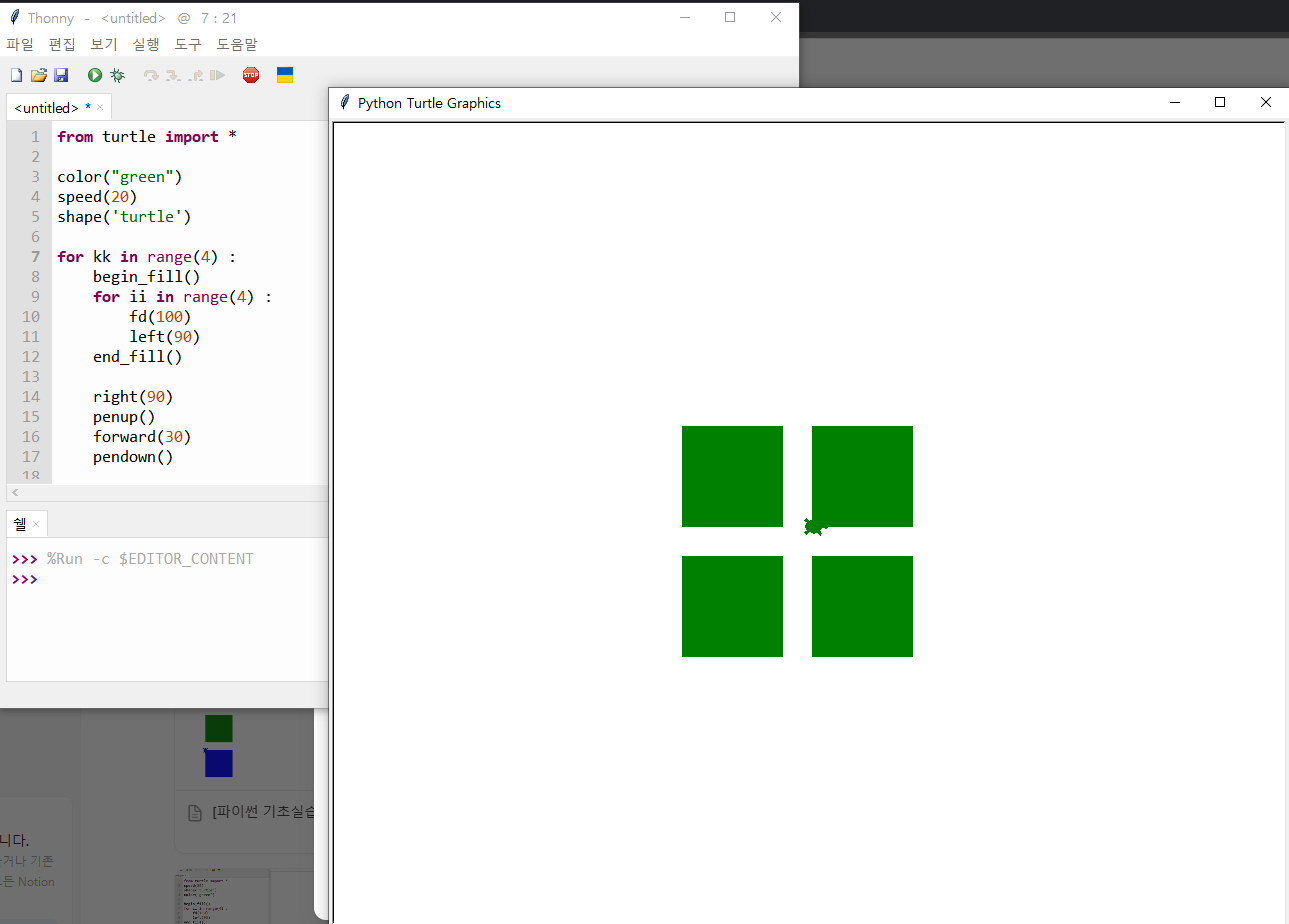Click code line begin_fill()
The width and height of the screenshot is (1289, 924).
click(x=147, y=277)
